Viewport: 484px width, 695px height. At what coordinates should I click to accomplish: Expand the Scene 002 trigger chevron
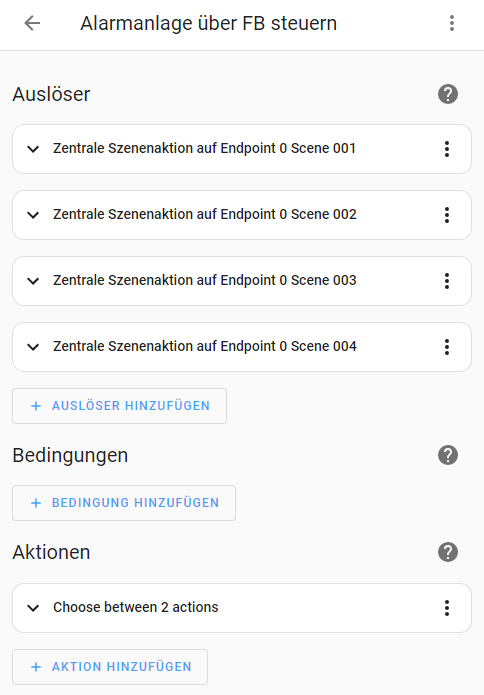pyautogui.click(x=33, y=215)
